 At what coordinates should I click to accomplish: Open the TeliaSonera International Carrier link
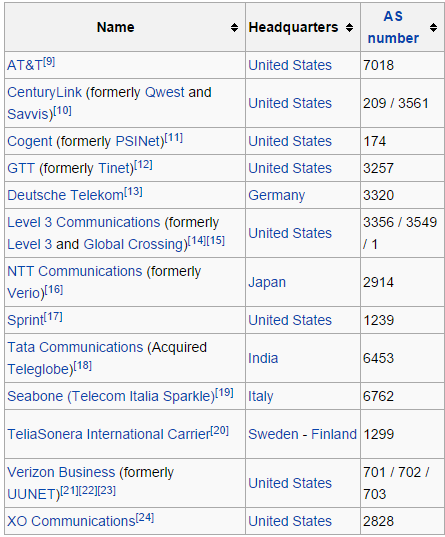click(109, 434)
